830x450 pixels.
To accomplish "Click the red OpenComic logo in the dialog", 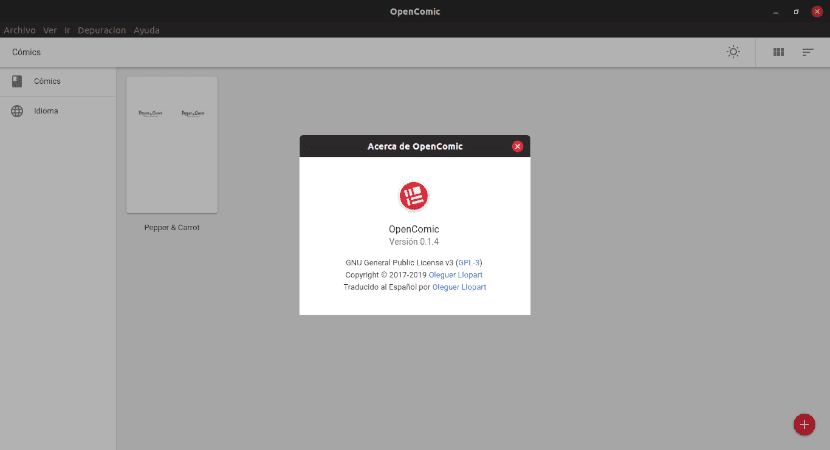I will click(x=413, y=196).
